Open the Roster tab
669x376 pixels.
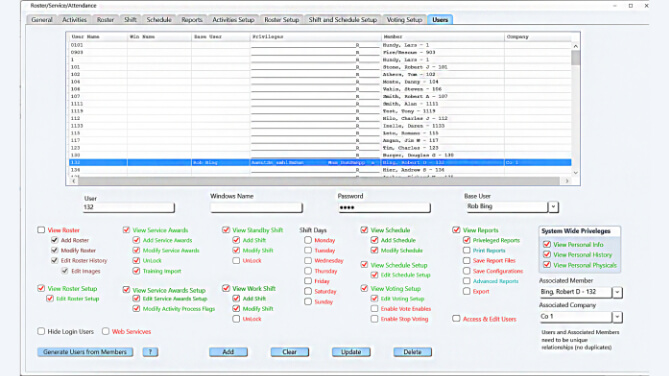pyautogui.click(x=105, y=20)
